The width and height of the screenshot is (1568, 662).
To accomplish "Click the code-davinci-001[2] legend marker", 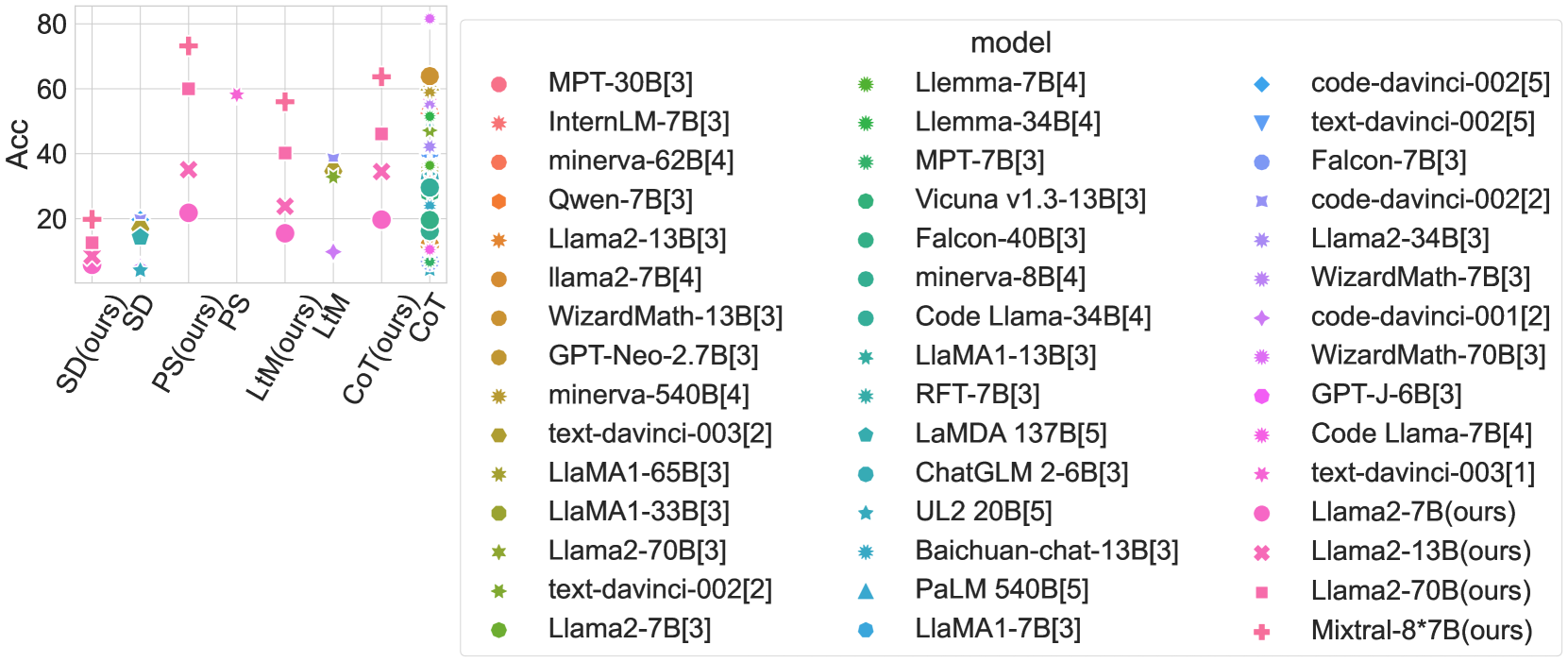I will pos(1261,318).
